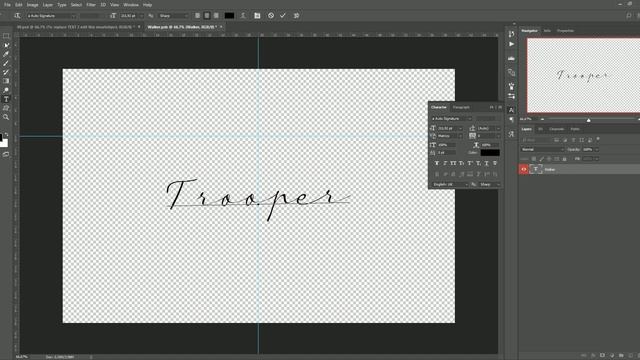Open font size dropdown in options bar
Image resolution: width=640 pixels, height=360 pixels.
[141, 16]
